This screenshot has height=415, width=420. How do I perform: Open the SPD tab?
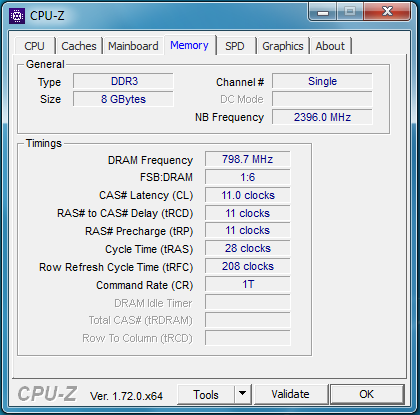point(235,46)
